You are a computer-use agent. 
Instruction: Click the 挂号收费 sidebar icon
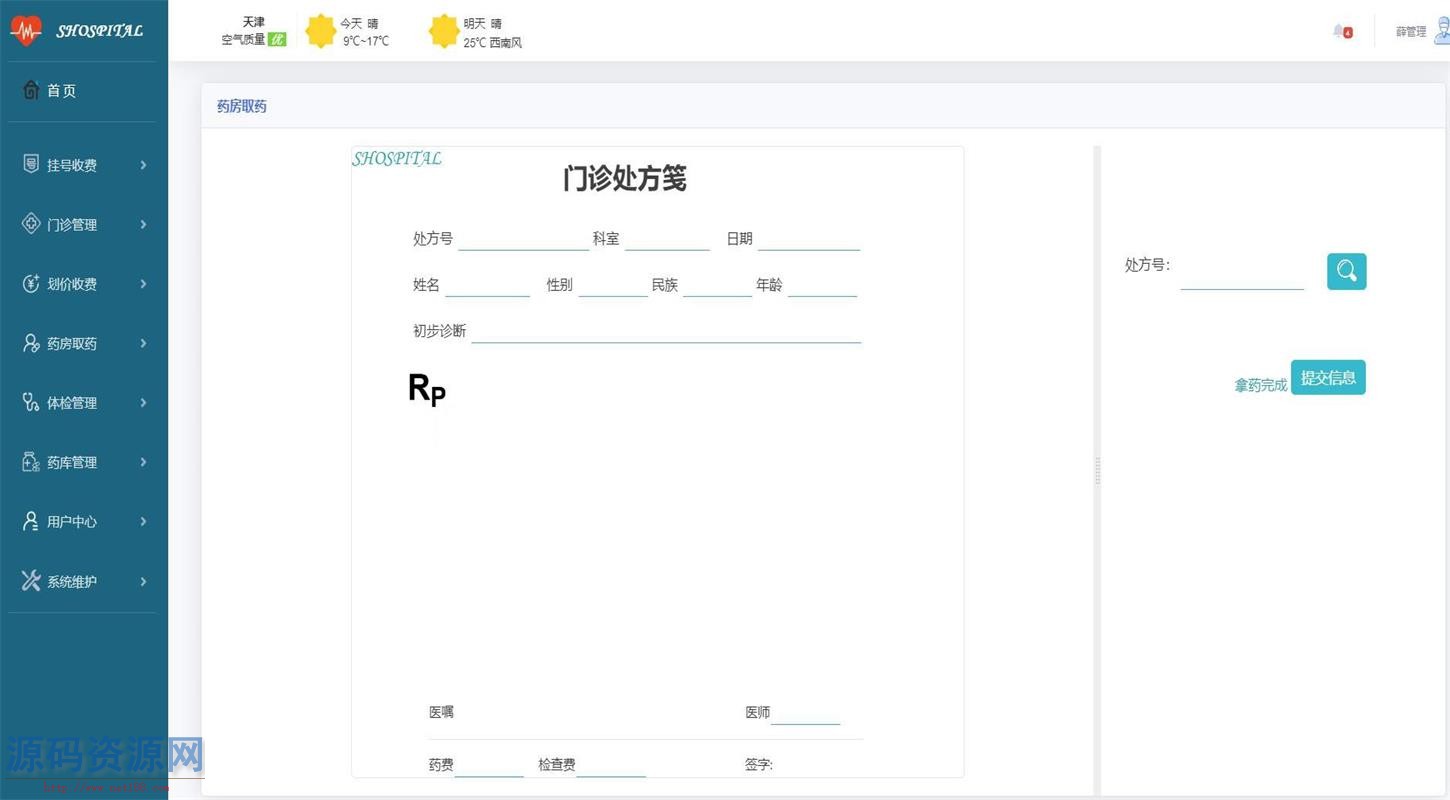pyautogui.click(x=31, y=164)
